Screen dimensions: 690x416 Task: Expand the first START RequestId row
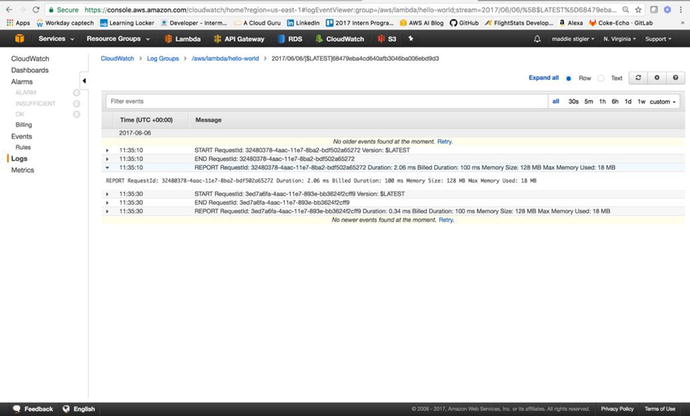click(108, 150)
